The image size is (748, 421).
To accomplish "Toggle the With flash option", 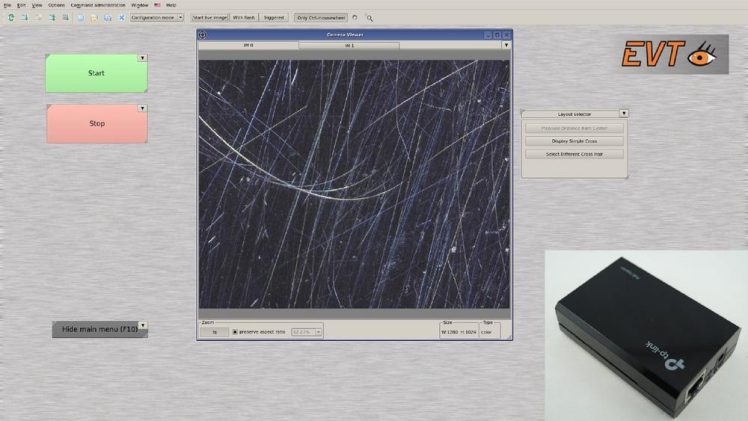I will tap(244, 17).
